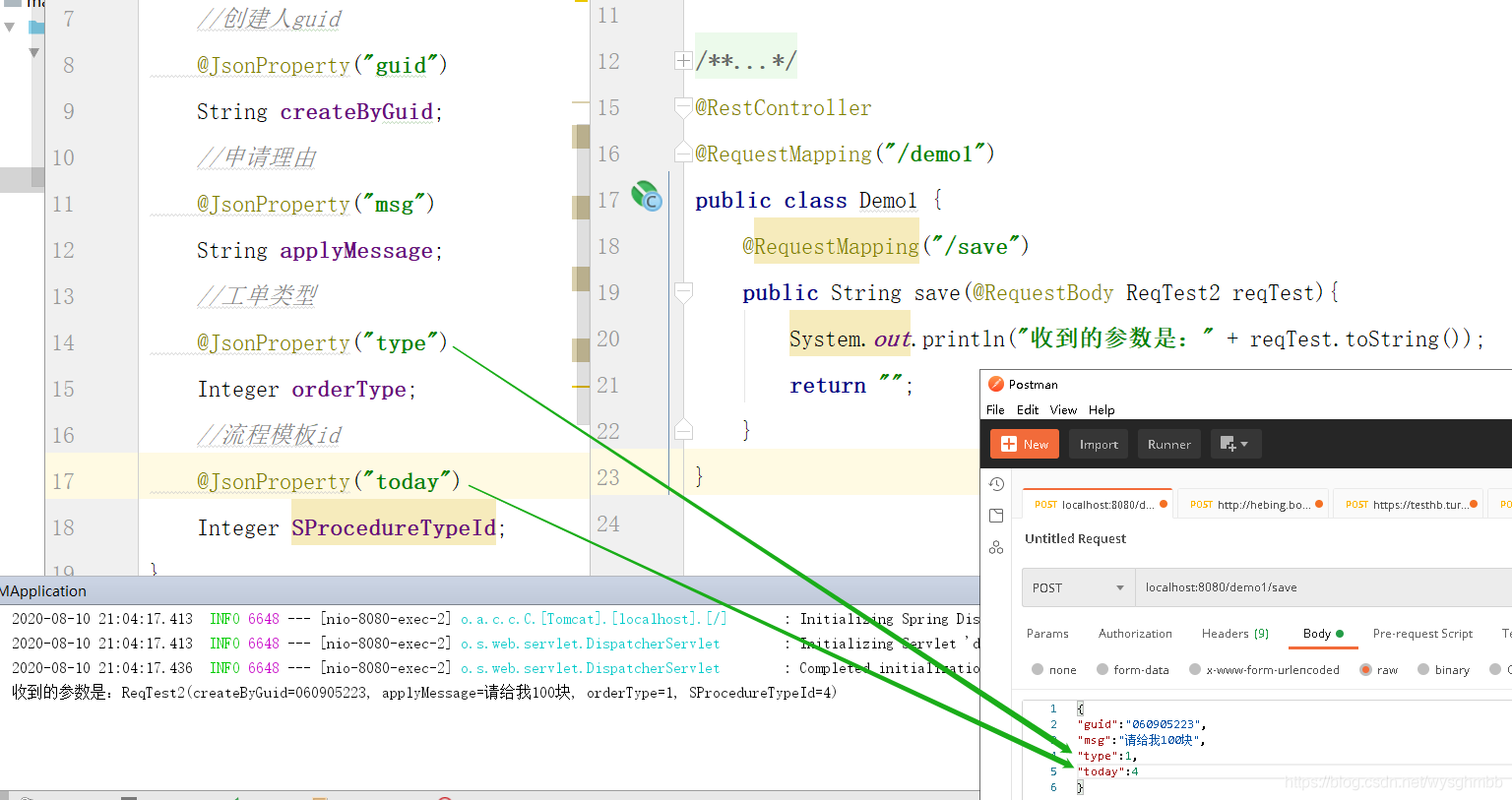Collapse fold marker at @RestController line 15
Image resolution: width=1512 pixels, height=800 pixels.
[x=683, y=106]
